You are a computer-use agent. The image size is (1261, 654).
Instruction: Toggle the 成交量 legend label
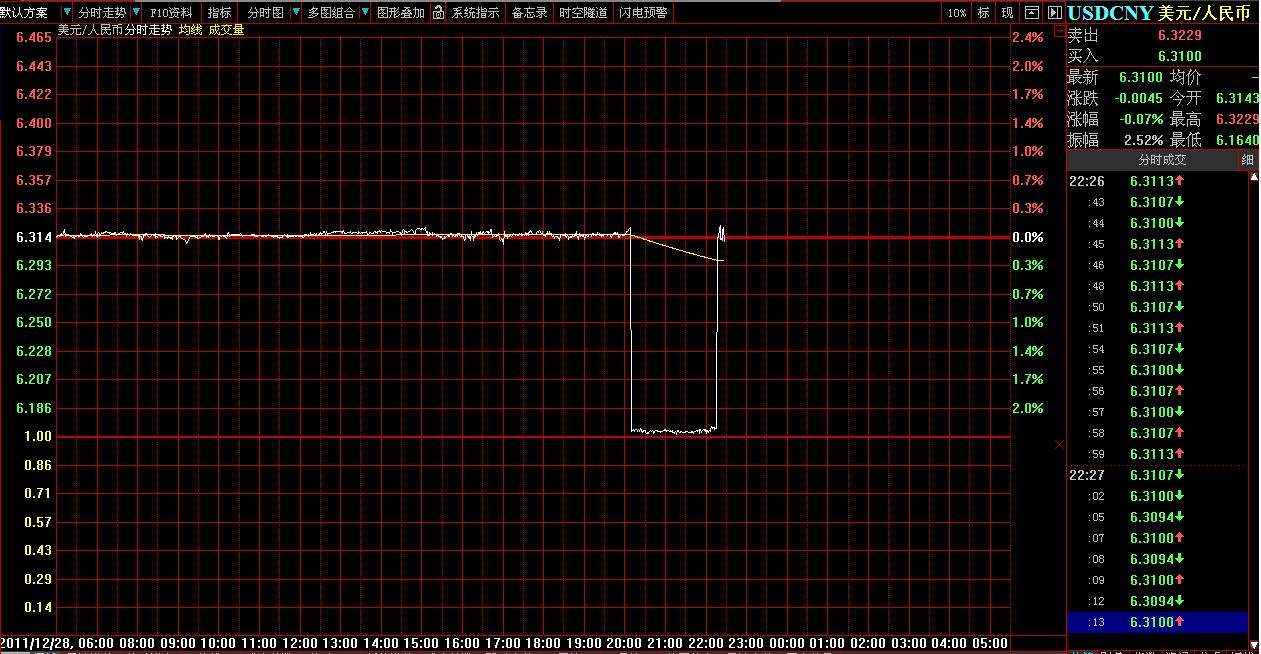click(226, 30)
